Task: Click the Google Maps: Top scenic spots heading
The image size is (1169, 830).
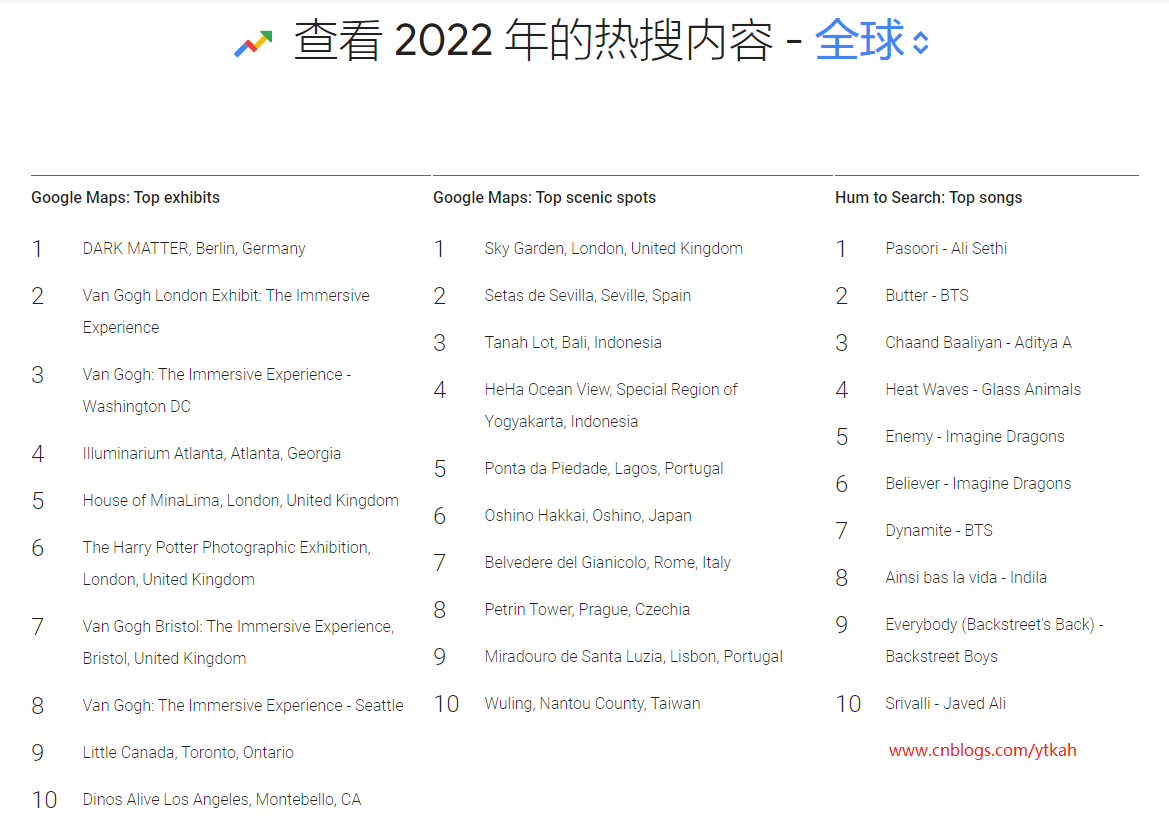Action: (544, 198)
